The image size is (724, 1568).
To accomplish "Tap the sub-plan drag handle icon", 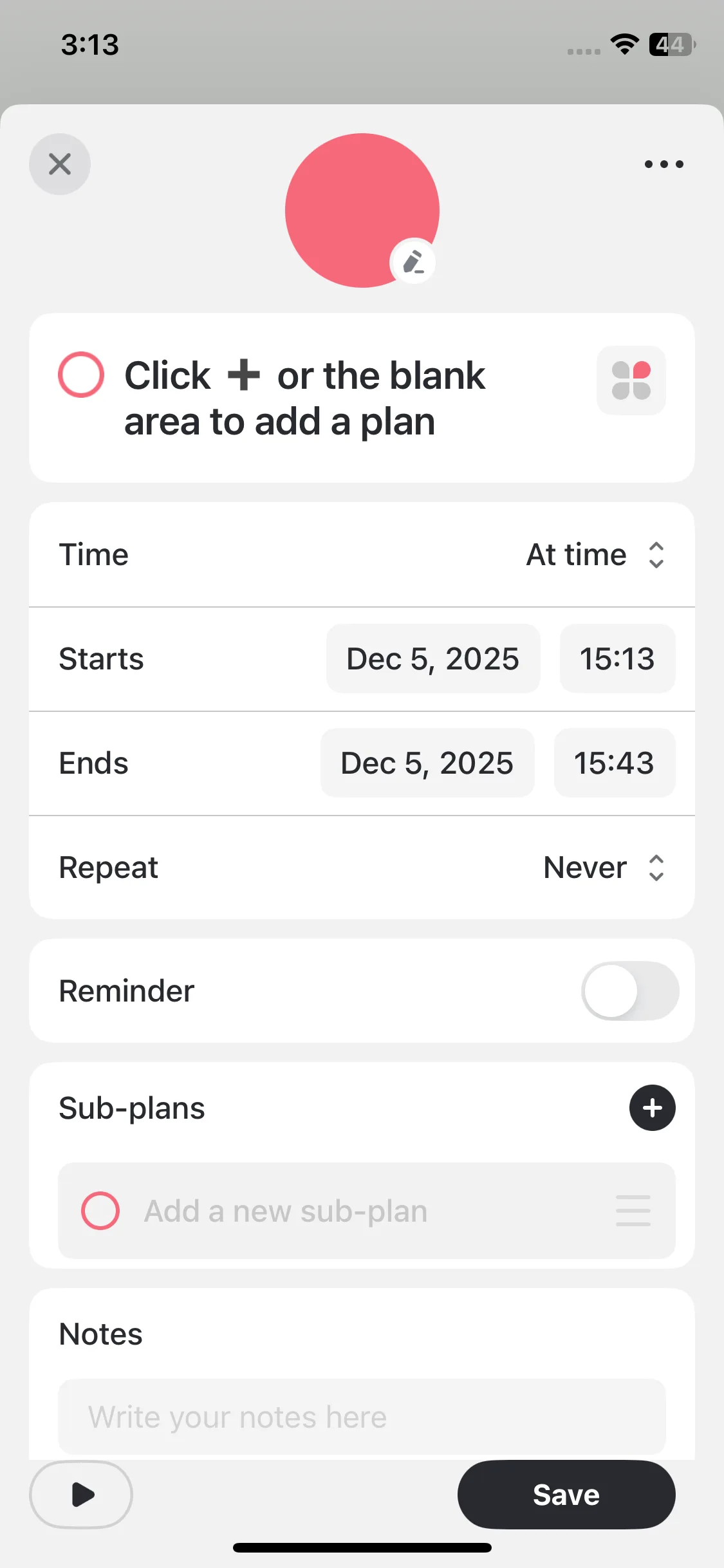I will pos(633,1211).
